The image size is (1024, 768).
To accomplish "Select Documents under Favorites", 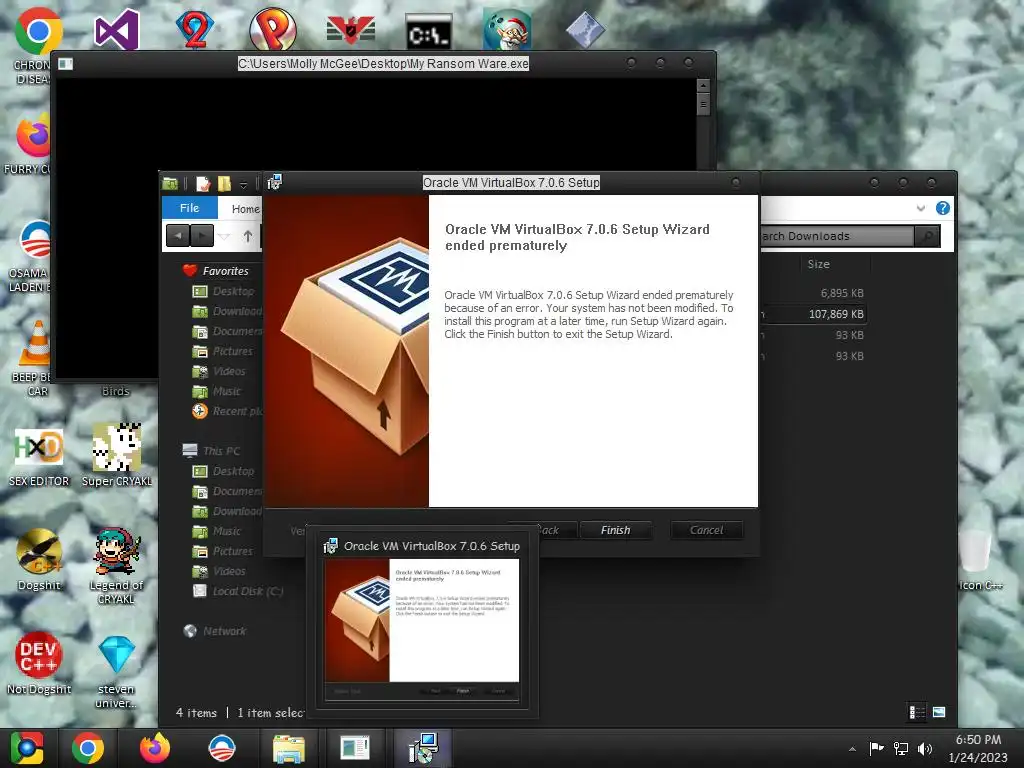I will click(x=227, y=331).
